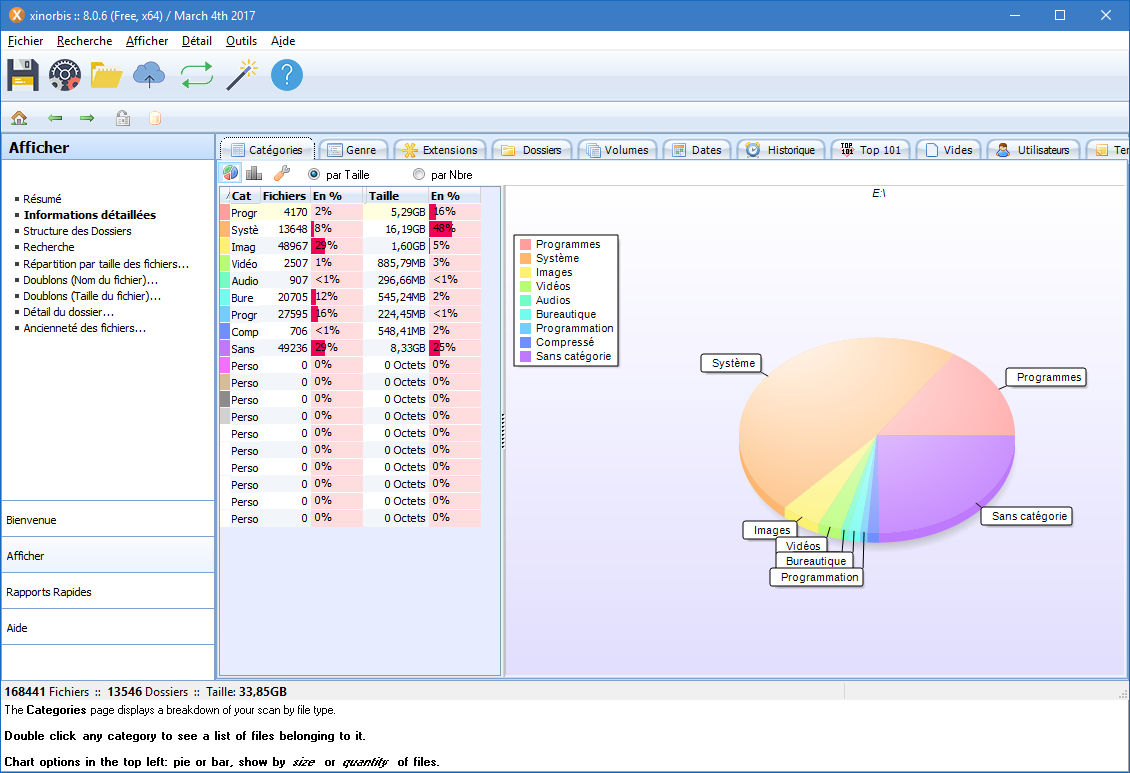
Task: Switch to the Genre tab
Action: click(353, 150)
